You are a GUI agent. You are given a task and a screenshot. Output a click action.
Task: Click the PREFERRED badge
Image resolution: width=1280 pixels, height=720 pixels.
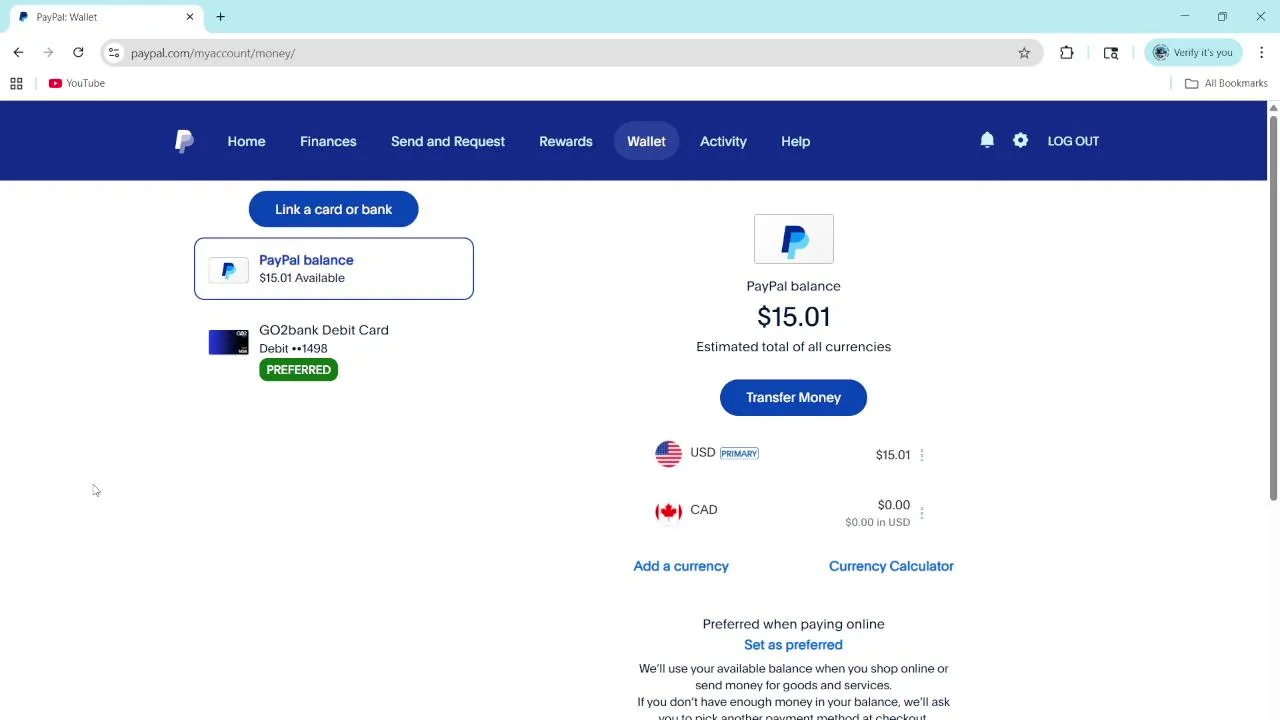tap(298, 370)
